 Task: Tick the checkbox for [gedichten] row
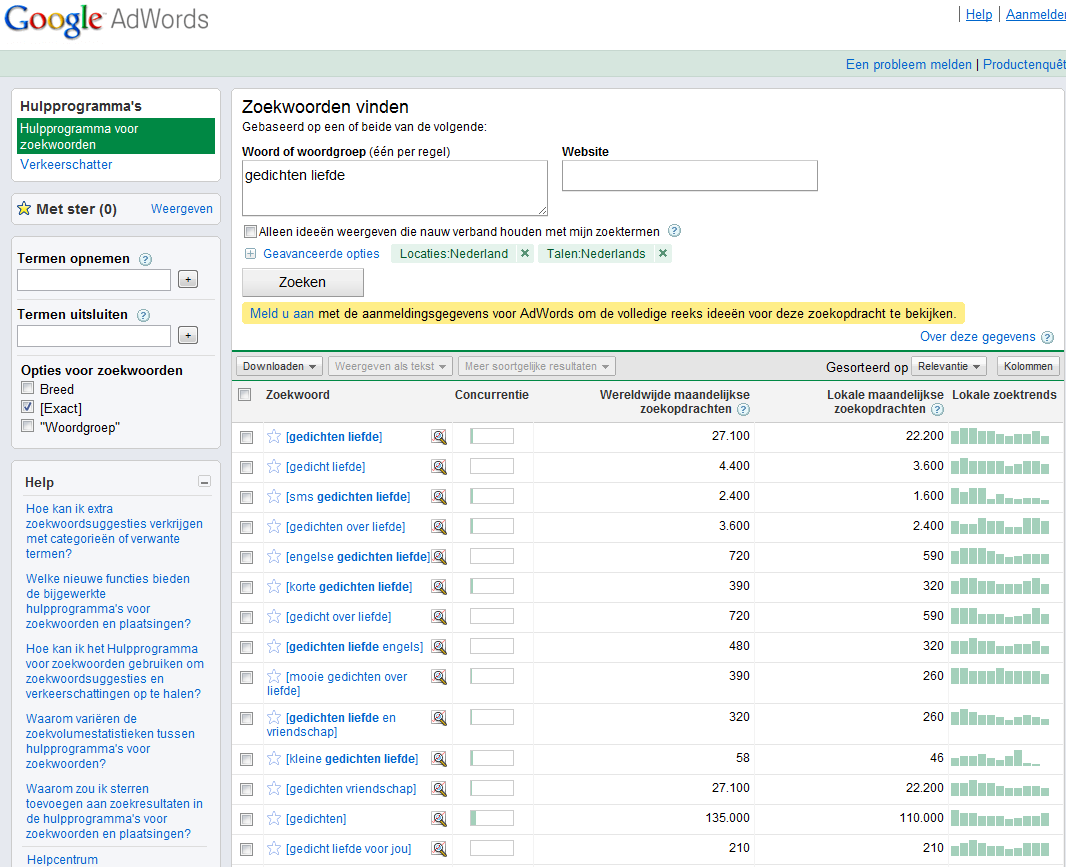point(247,819)
